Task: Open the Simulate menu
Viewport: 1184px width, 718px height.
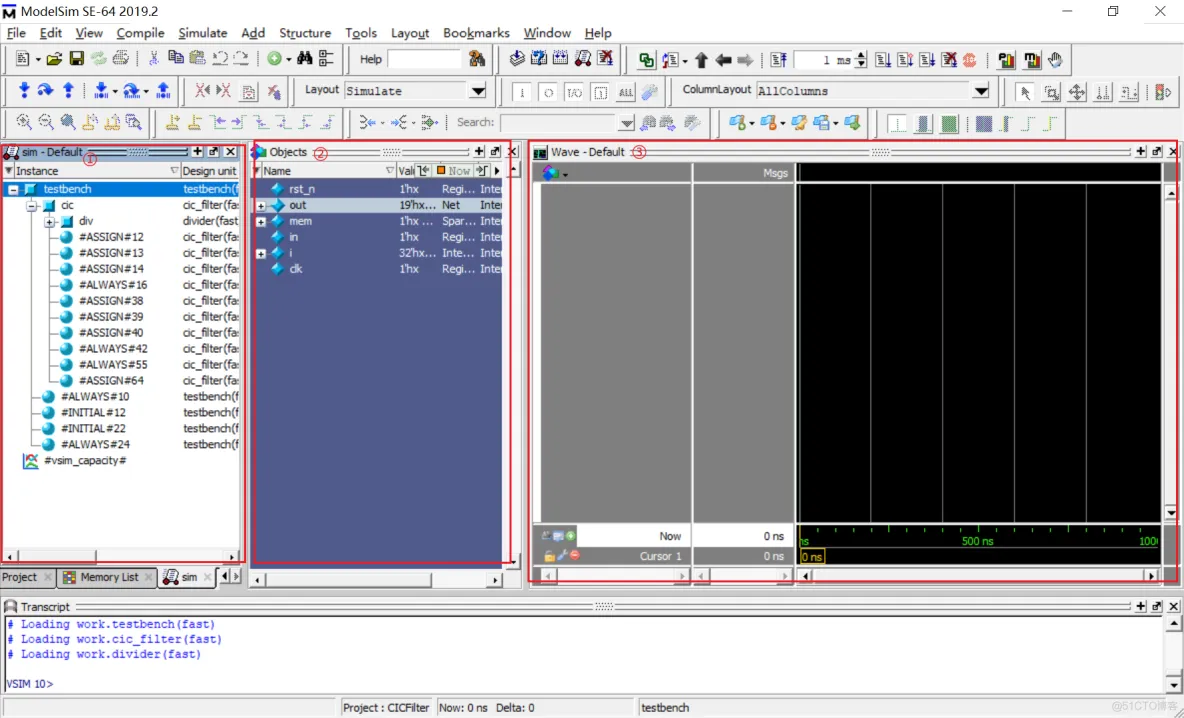Action: point(202,33)
